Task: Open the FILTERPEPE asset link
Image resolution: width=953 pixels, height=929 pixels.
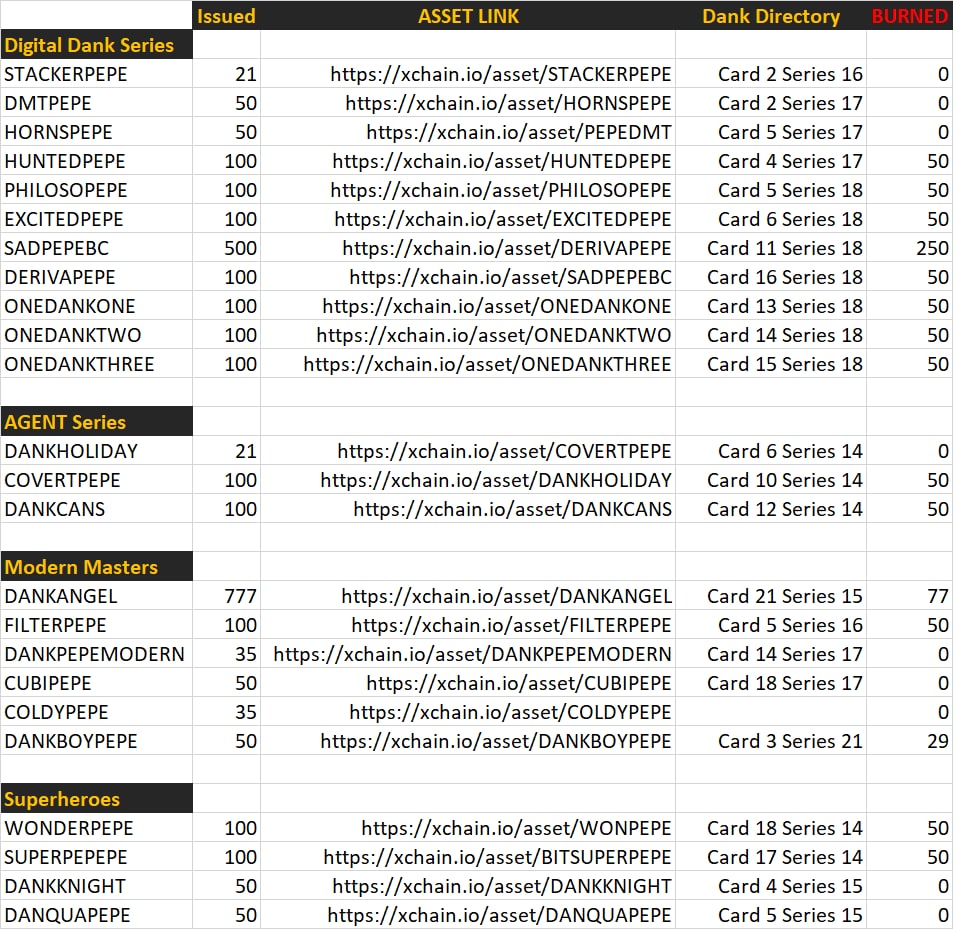Action: [511, 625]
